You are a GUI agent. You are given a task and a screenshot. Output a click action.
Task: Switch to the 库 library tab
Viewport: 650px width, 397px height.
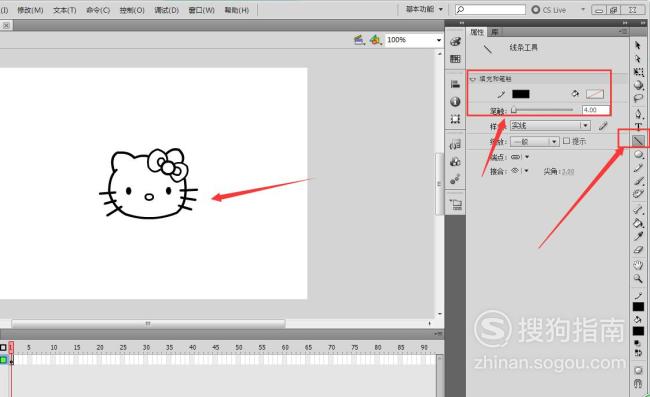point(495,32)
